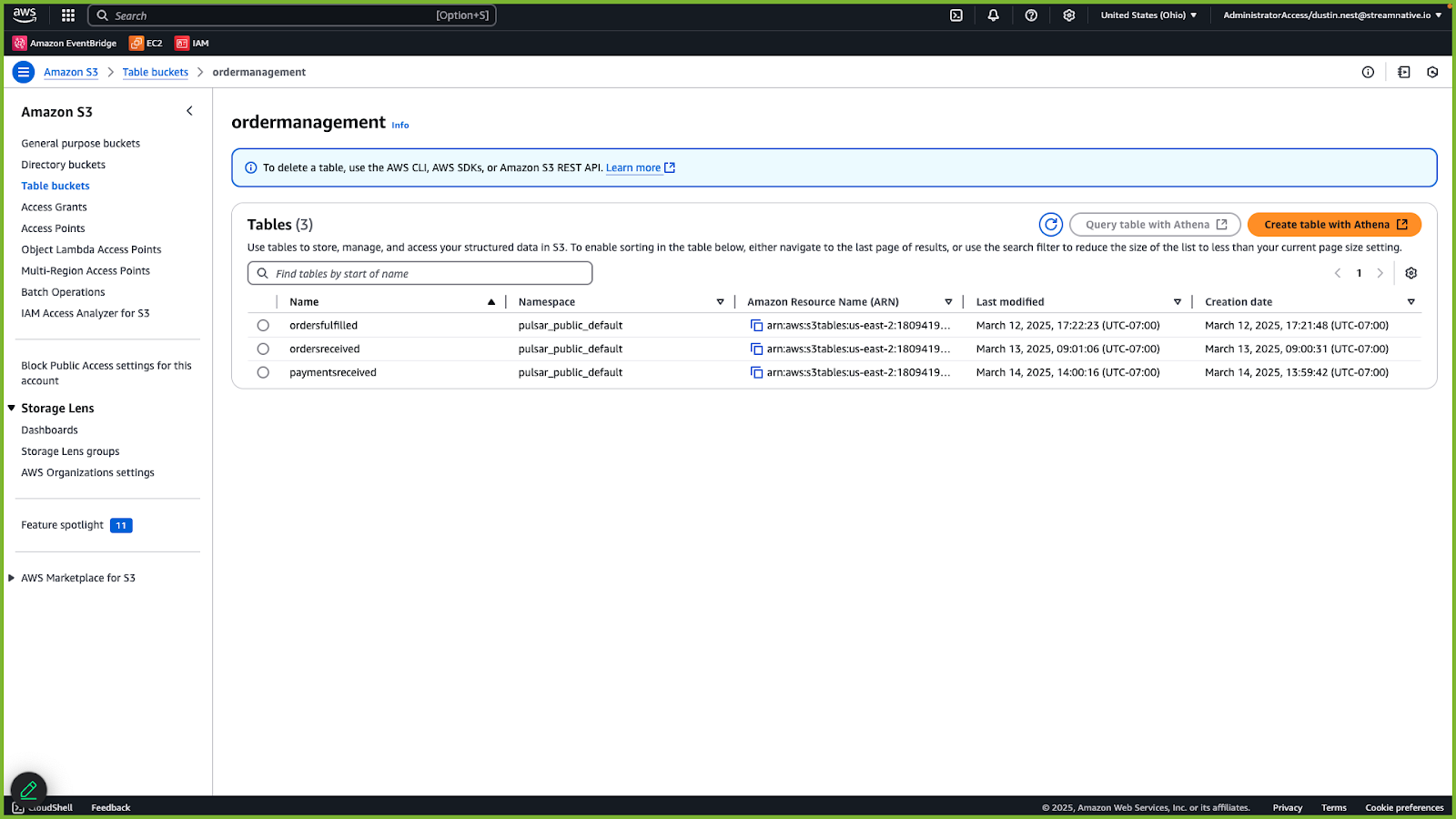Open General purpose buckets in sidebar
Viewport: 1456px width, 819px height.
coord(80,144)
